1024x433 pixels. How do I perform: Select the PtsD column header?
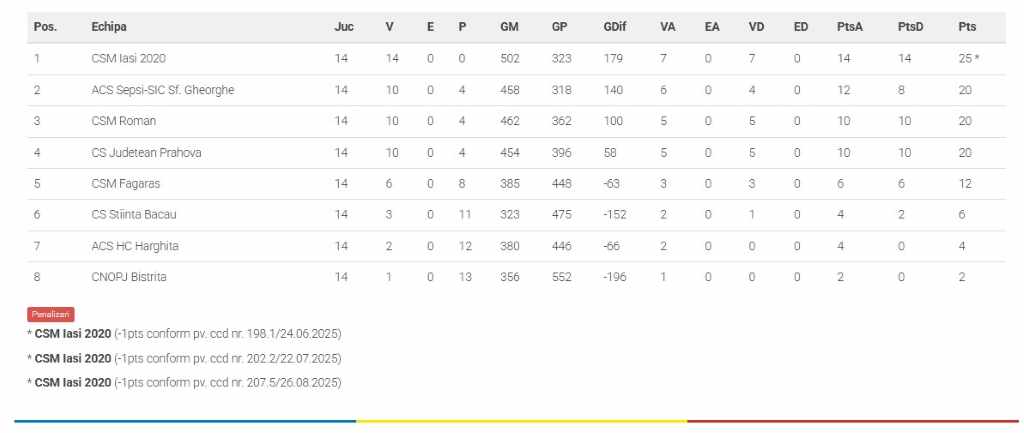[x=910, y=27]
